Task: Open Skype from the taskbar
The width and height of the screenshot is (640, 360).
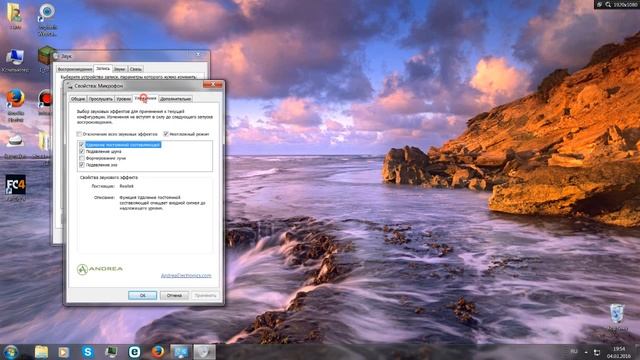Action: [88, 351]
